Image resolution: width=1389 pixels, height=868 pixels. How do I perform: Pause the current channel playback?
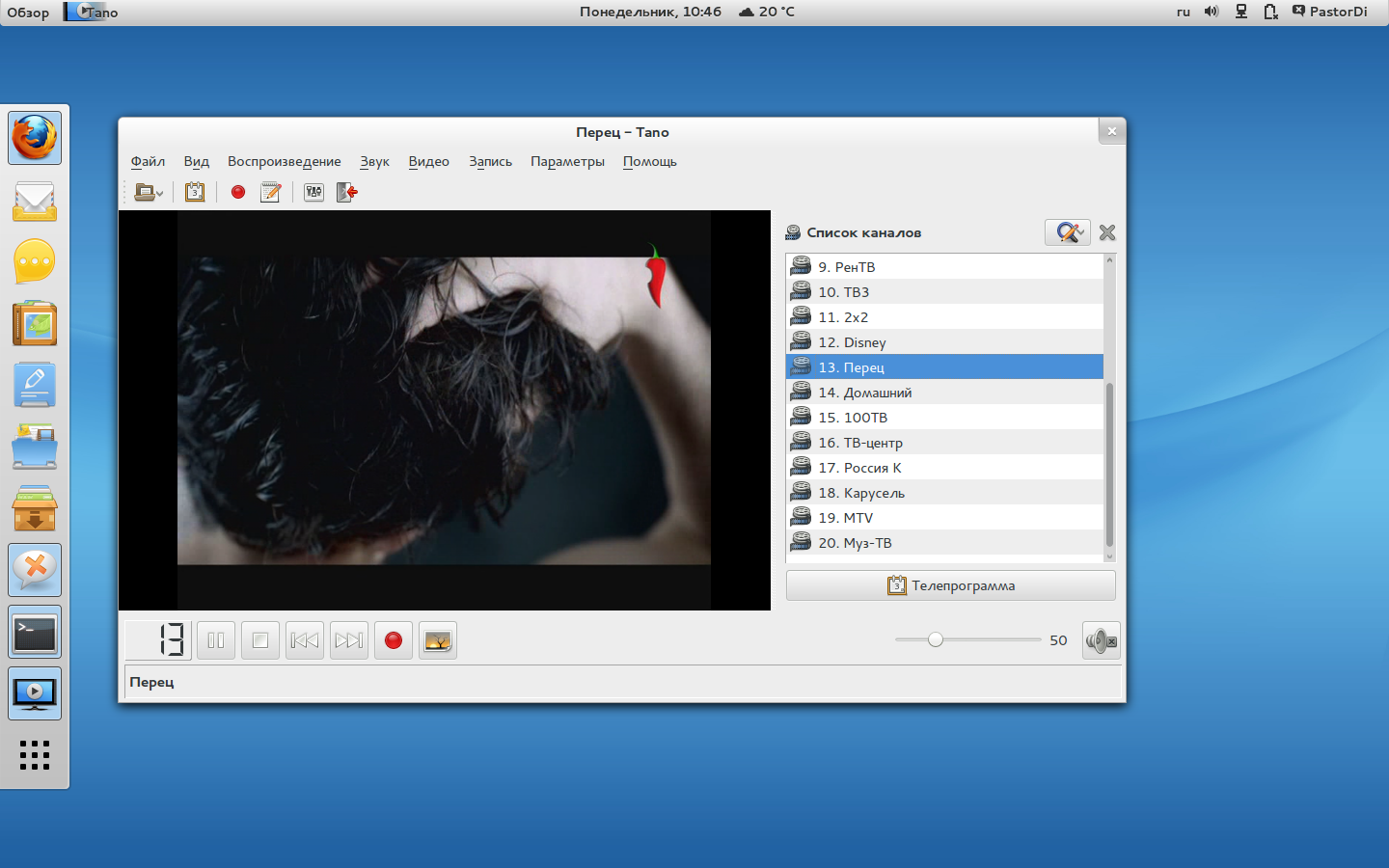pyautogui.click(x=216, y=640)
